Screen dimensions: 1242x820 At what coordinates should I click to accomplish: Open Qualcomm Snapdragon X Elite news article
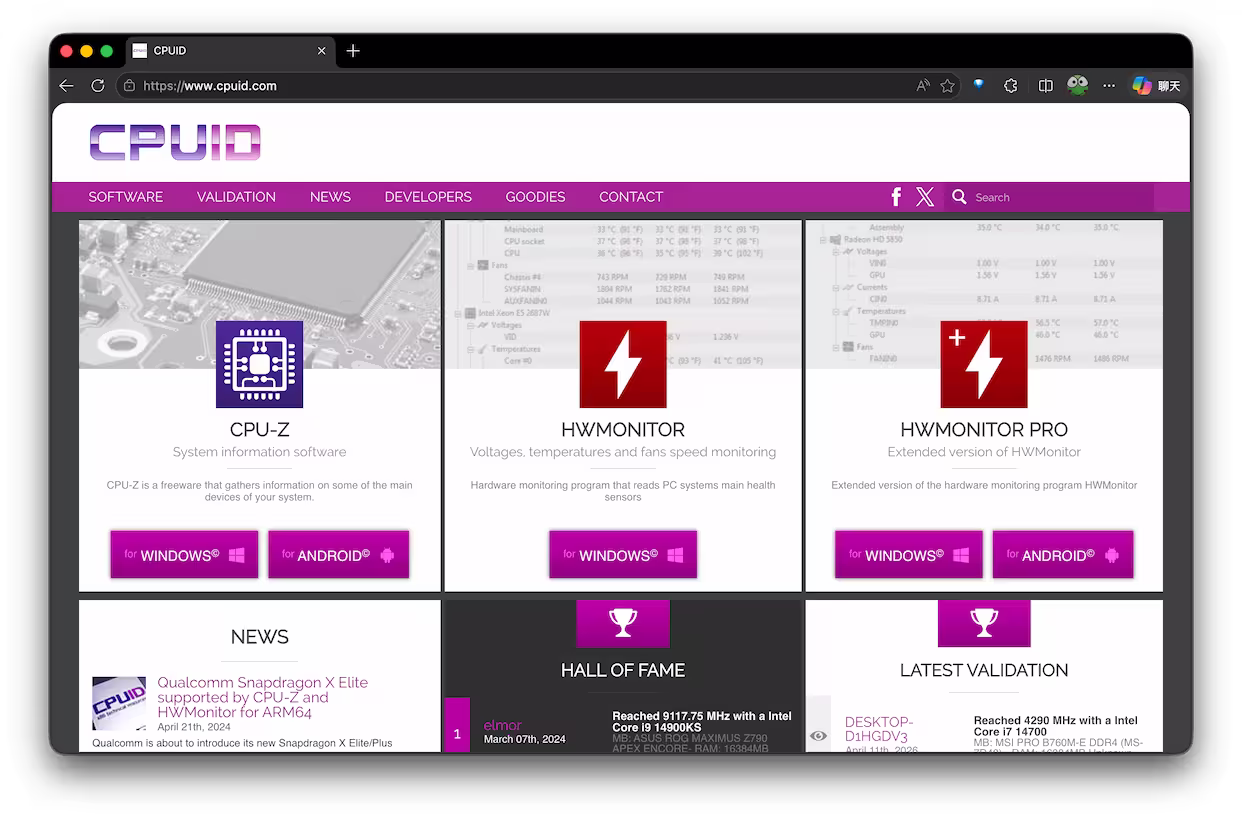coord(262,697)
